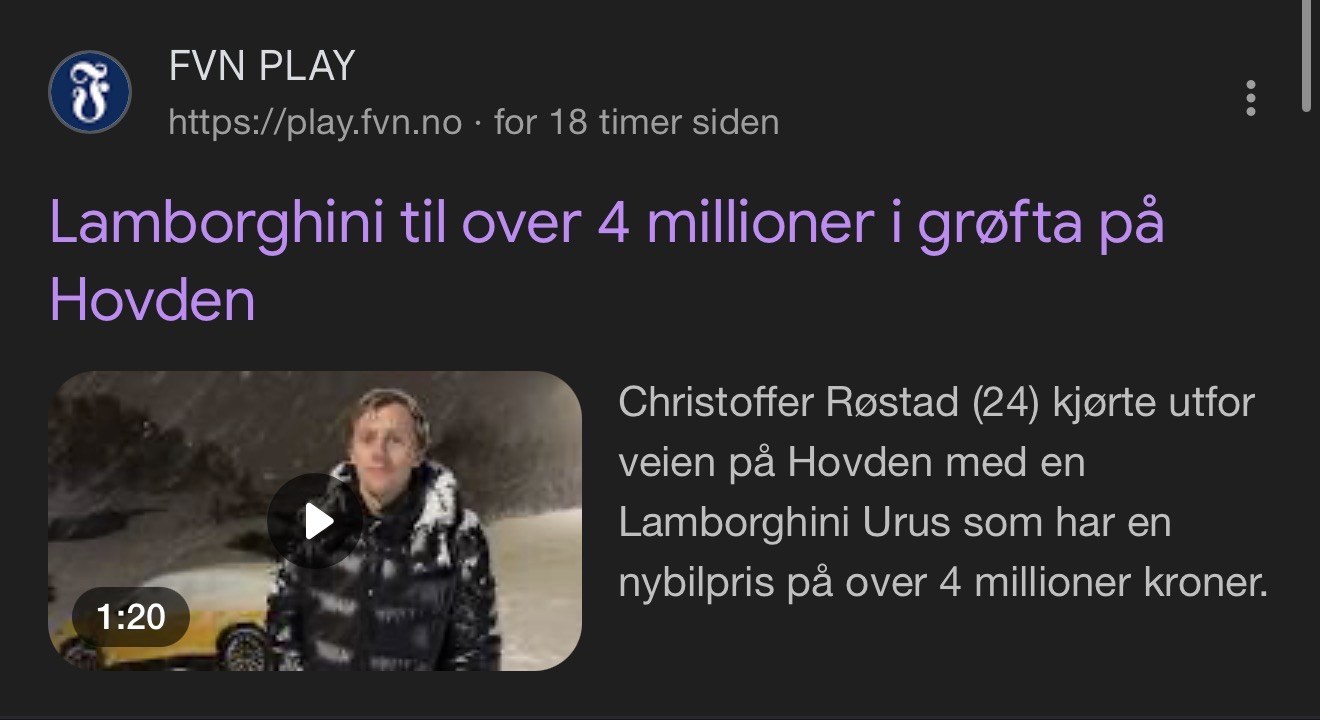The height and width of the screenshot is (720, 1320).
Task: Click the 'veien på Hovden med en' line
Action: (851, 463)
